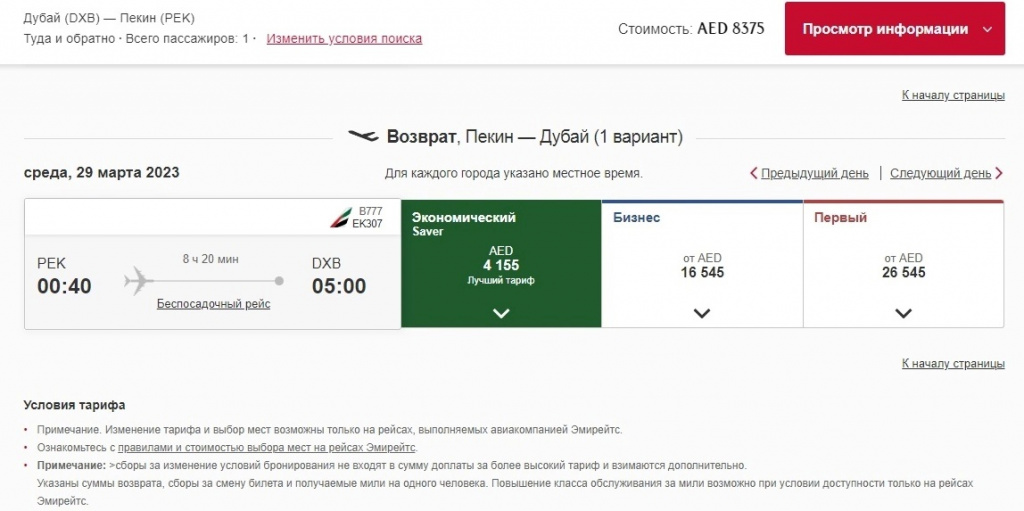
Task: Go to 'Следующий день' flights
Action: (x=940, y=173)
